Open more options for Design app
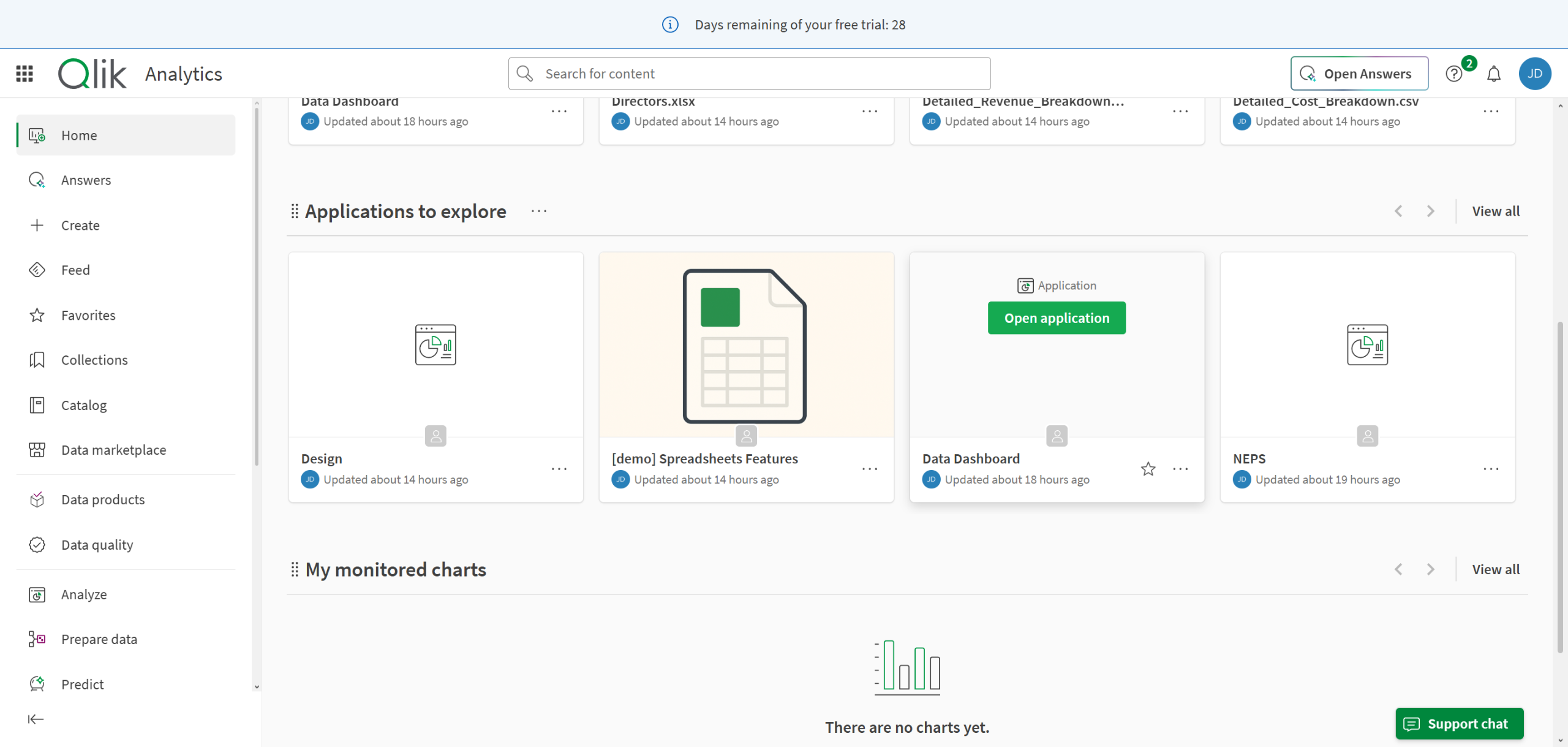This screenshot has width=1568, height=747. [559, 469]
